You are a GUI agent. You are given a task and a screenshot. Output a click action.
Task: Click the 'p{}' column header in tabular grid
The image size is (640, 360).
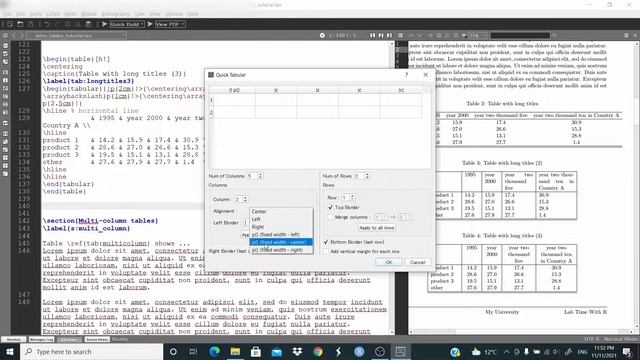coord(234,90)
